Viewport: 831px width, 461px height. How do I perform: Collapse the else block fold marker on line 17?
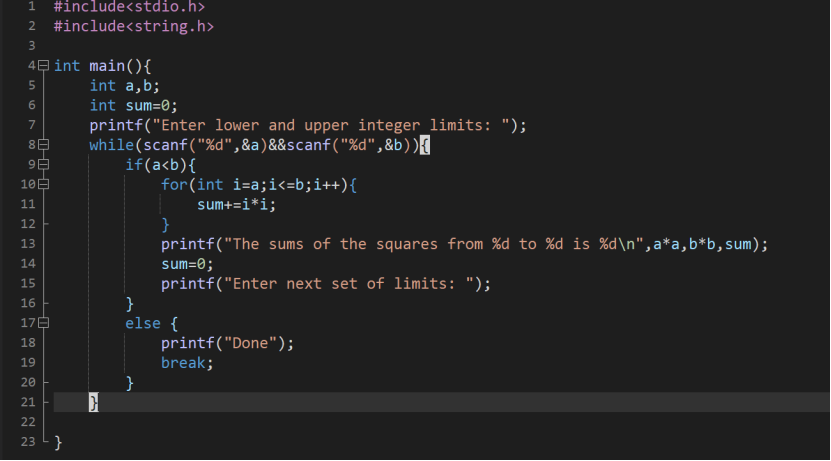pyautogui.click(x=43, y=323)
